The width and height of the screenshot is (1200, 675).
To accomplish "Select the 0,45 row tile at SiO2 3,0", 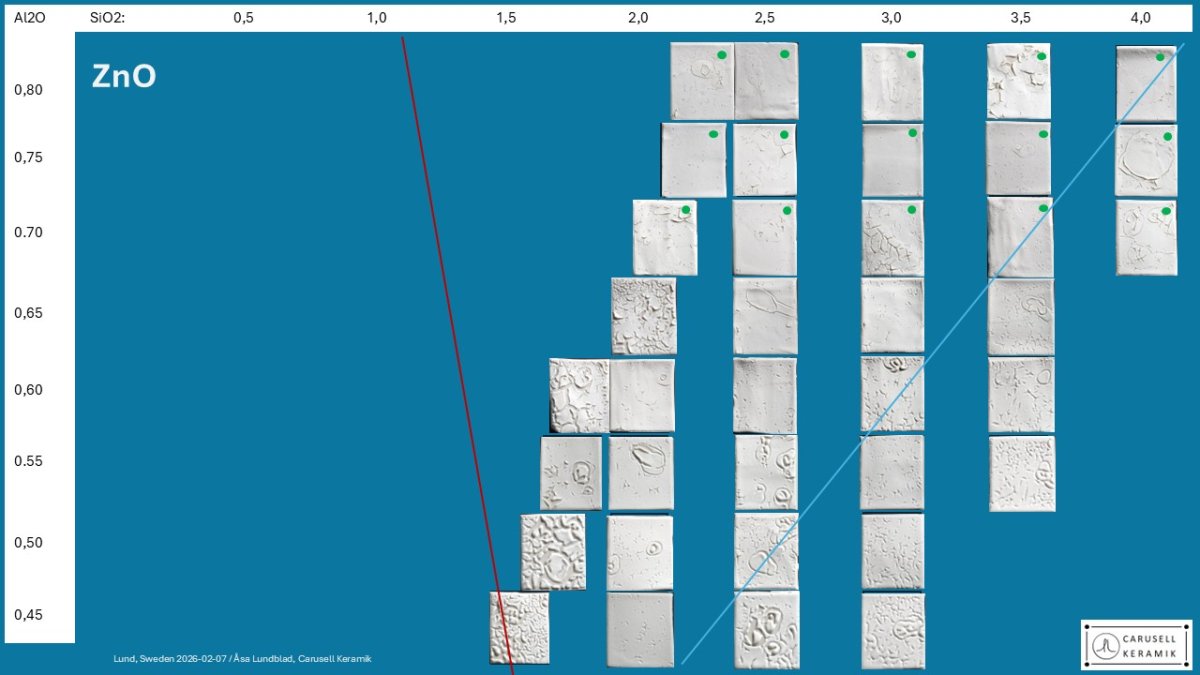I will point(893,631).
